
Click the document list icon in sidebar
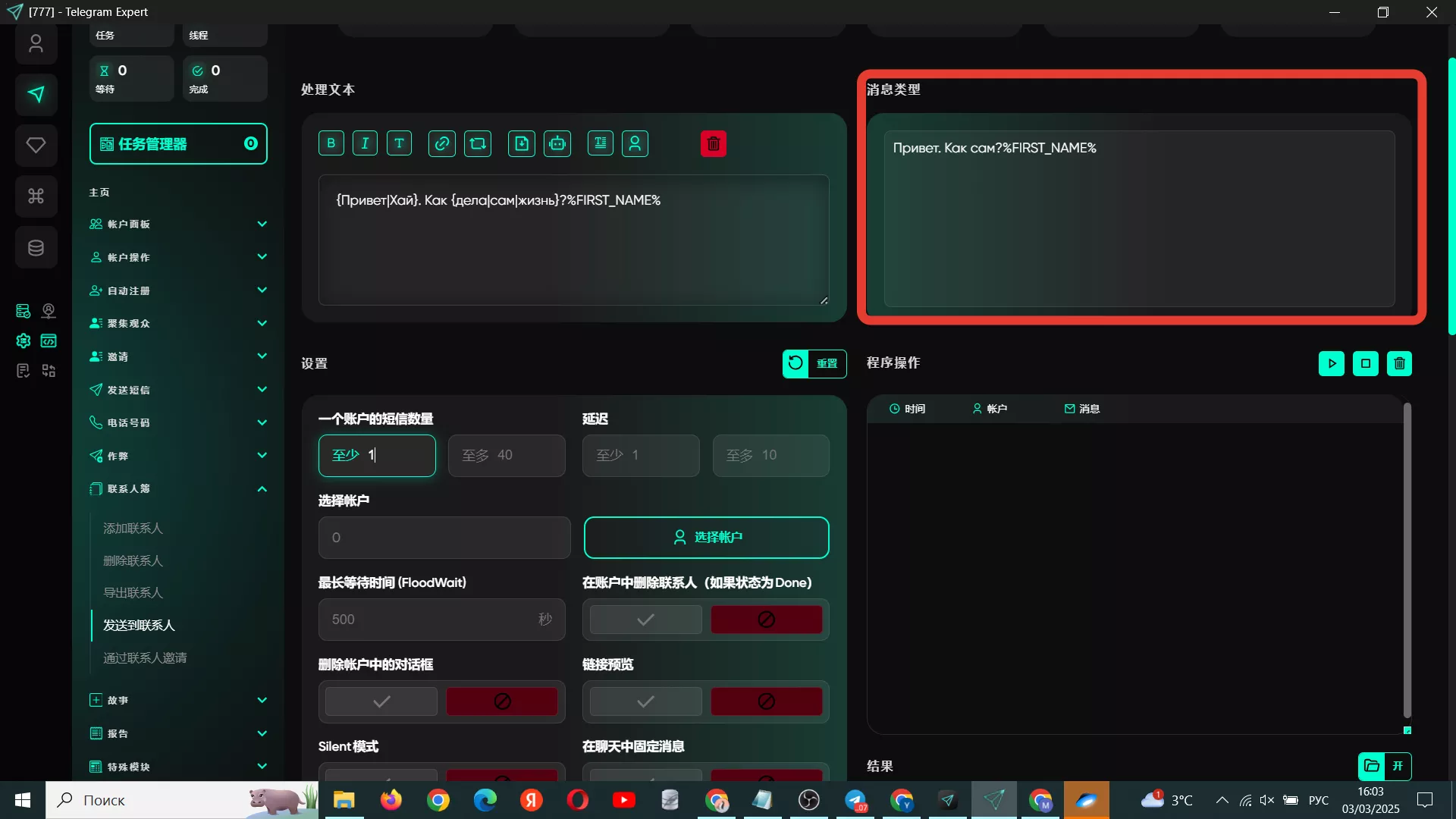[x=23, y=371]
